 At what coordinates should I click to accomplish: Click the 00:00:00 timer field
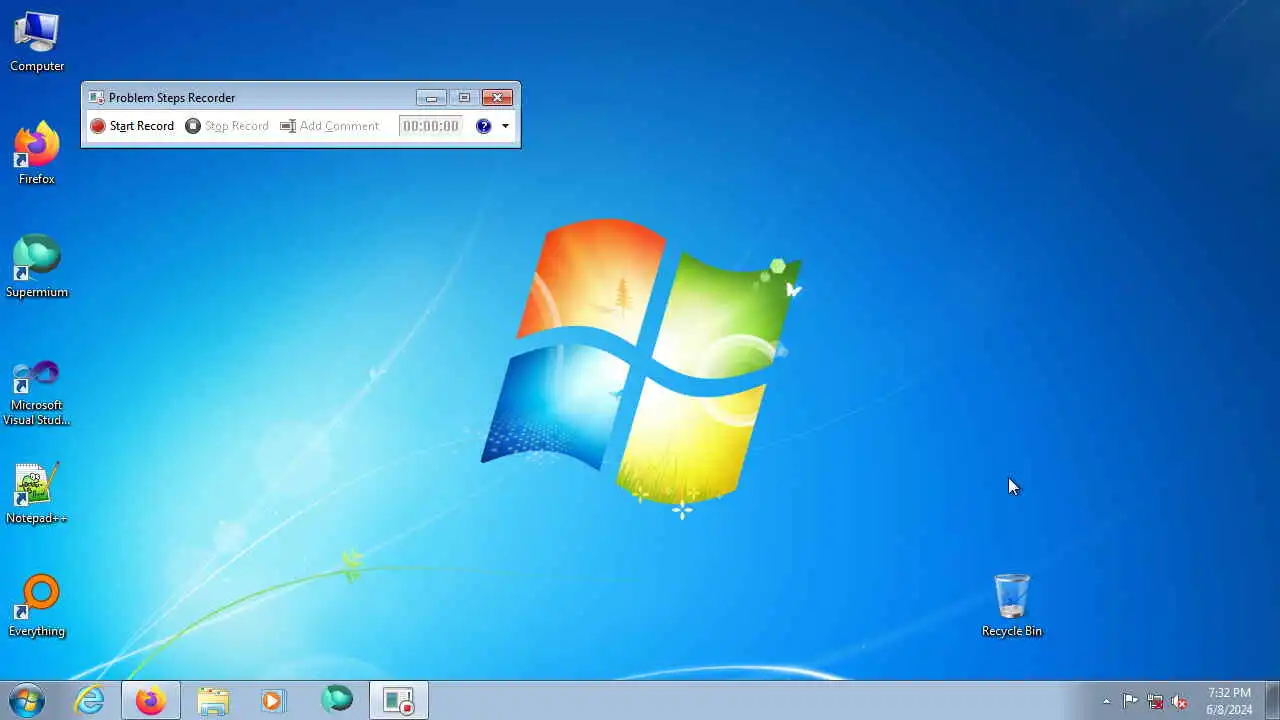pyautogui.click(x=430, y=126)
